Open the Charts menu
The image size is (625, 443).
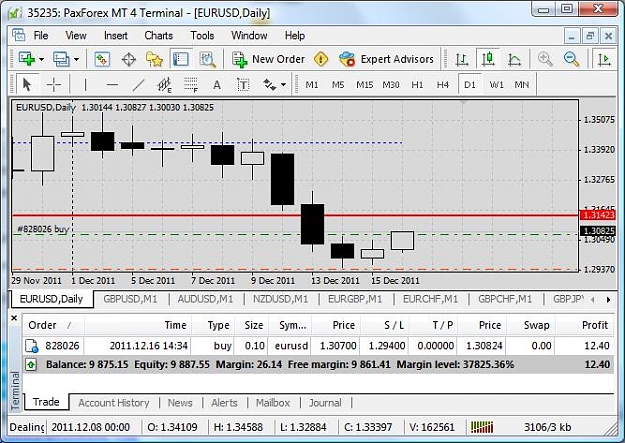(159, 35)
